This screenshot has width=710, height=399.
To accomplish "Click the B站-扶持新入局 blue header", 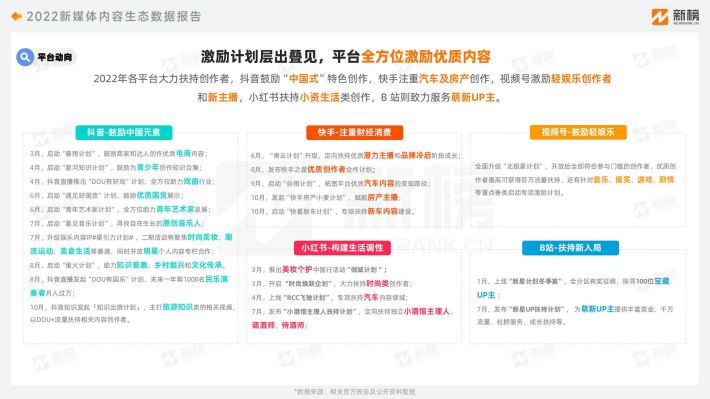I will pyautogui.click(x=570, y=248).
